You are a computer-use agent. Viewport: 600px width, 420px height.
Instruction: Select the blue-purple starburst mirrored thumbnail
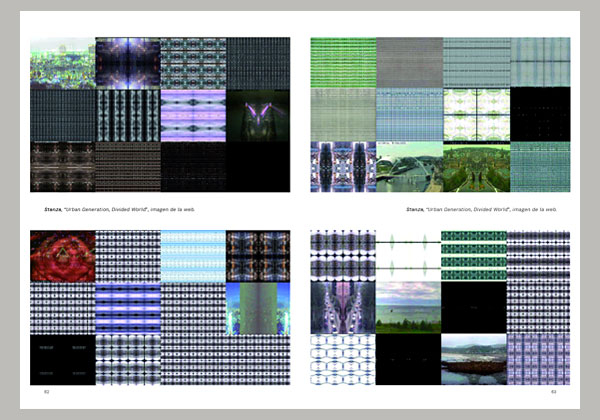127,63
